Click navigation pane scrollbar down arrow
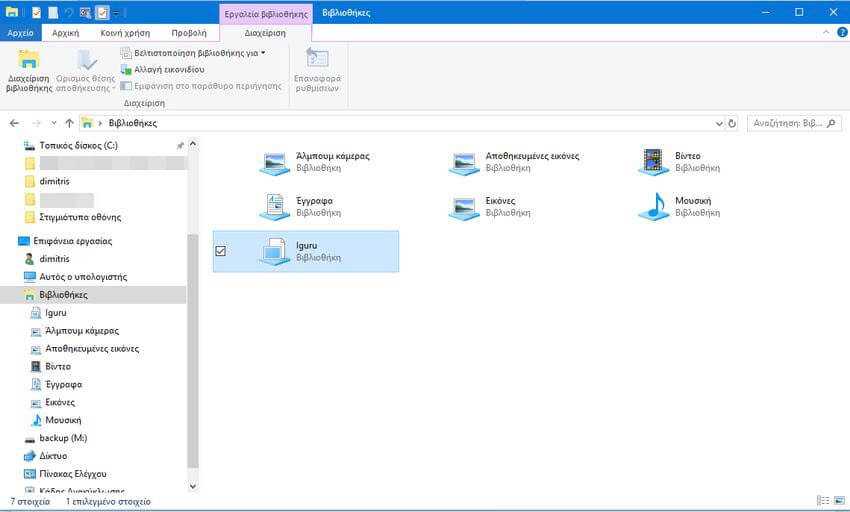This screenshot has height=512, width=850. tap(192, 486)
